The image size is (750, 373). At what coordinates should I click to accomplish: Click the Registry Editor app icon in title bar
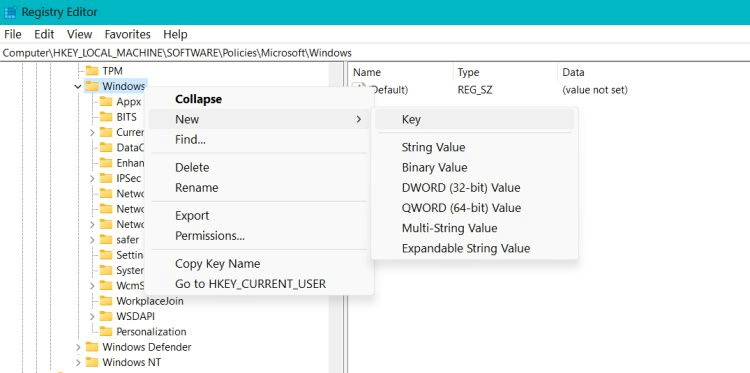pyautogui.click(x=10, y=12)
